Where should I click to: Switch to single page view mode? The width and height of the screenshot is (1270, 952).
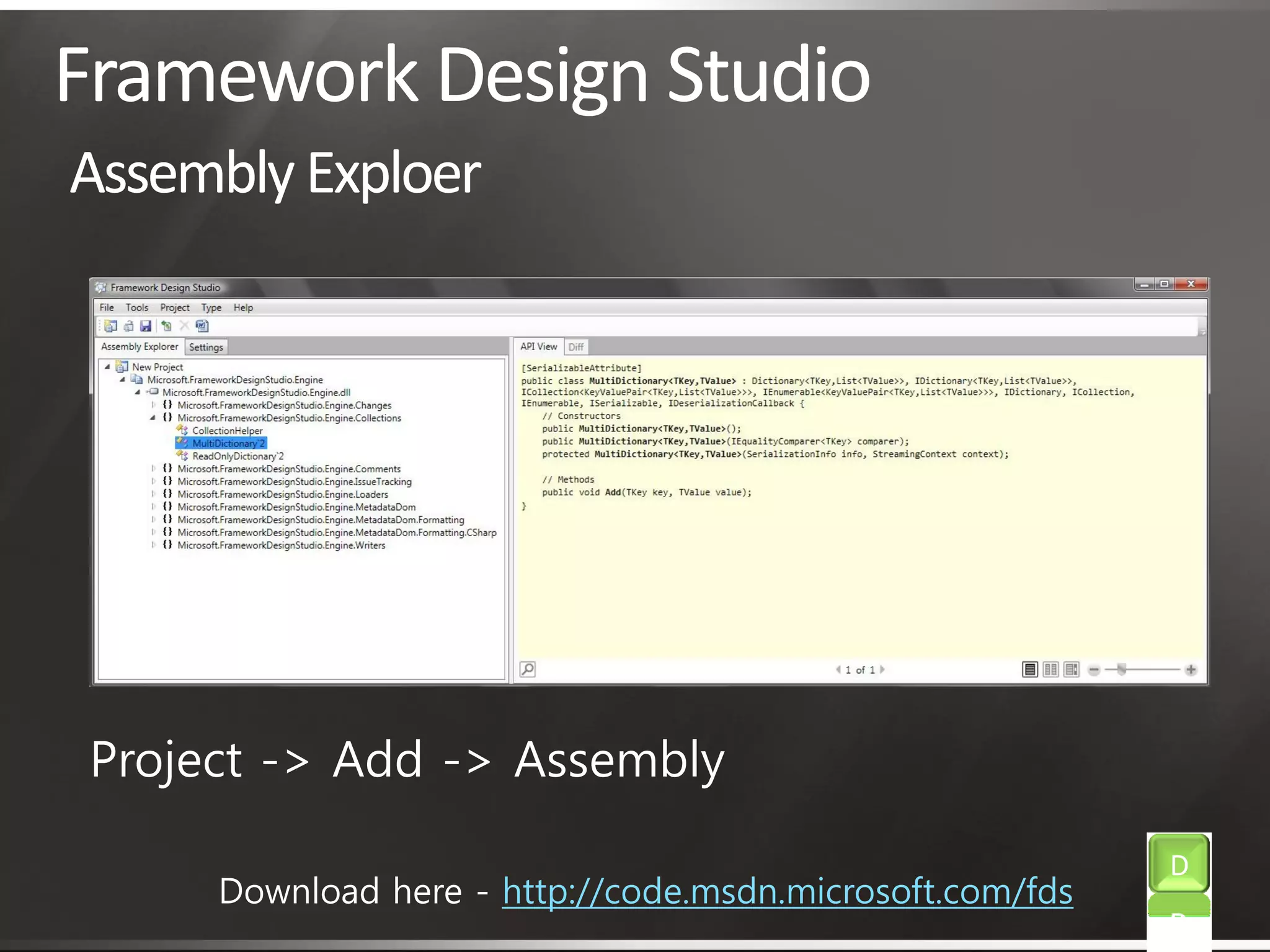coord(1029,669)
